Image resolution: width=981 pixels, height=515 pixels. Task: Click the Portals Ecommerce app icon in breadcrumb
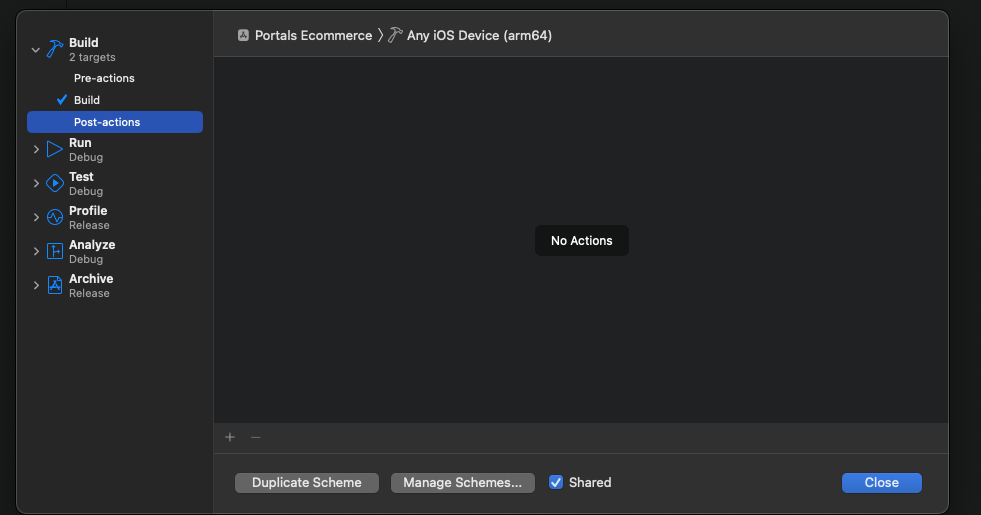(243, 35)
